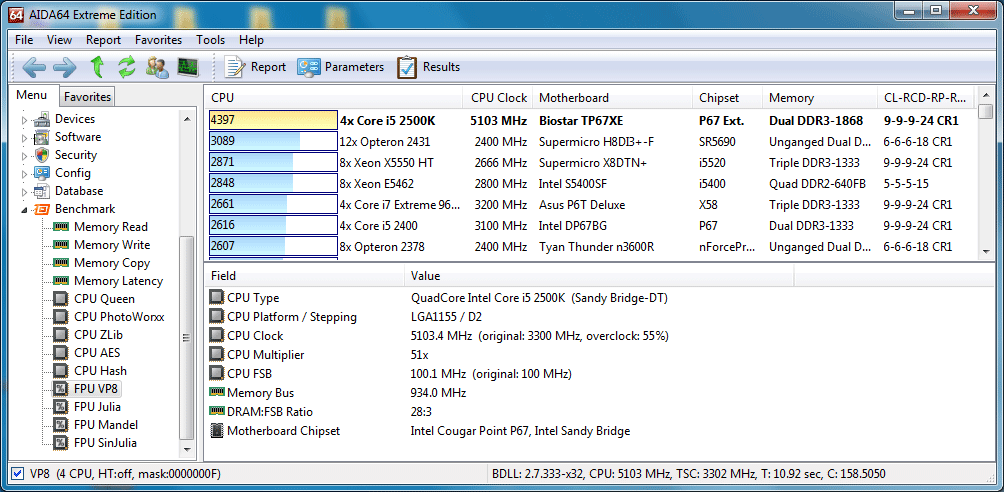Select FPU Julia benchmark

click(97, 406)
